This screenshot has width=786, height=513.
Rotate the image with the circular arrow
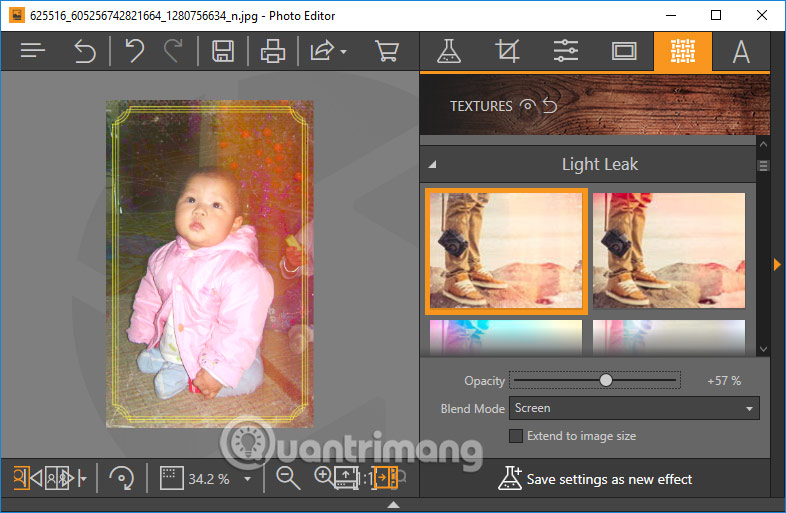(121, 478)
